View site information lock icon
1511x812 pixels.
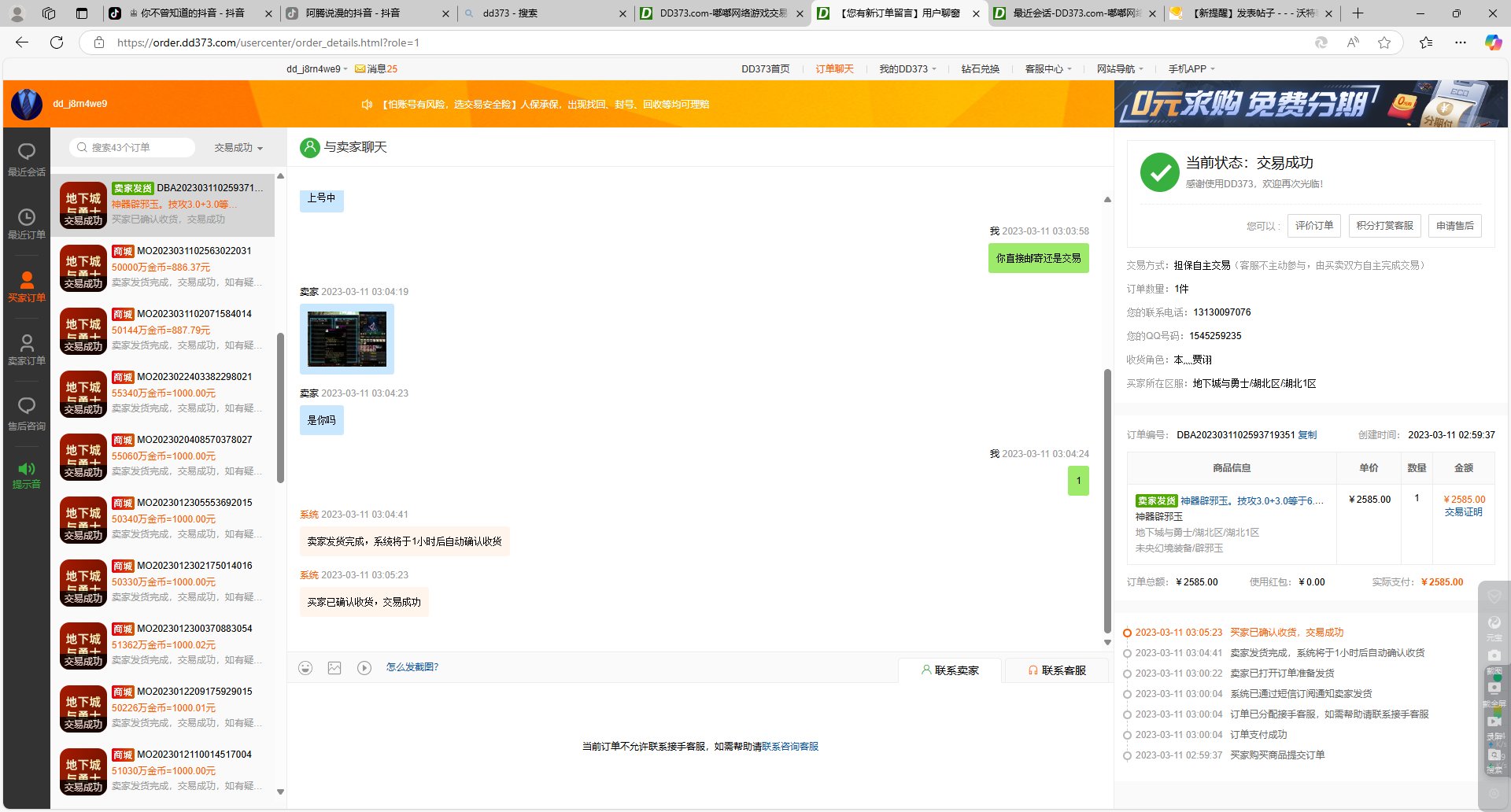click(x=99, y=42)
